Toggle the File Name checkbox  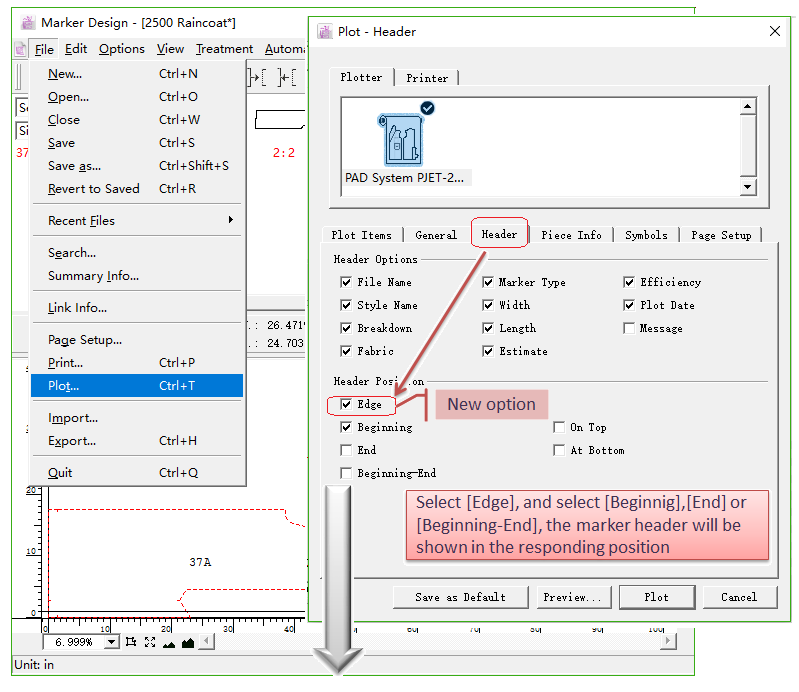tap(346, 282)
